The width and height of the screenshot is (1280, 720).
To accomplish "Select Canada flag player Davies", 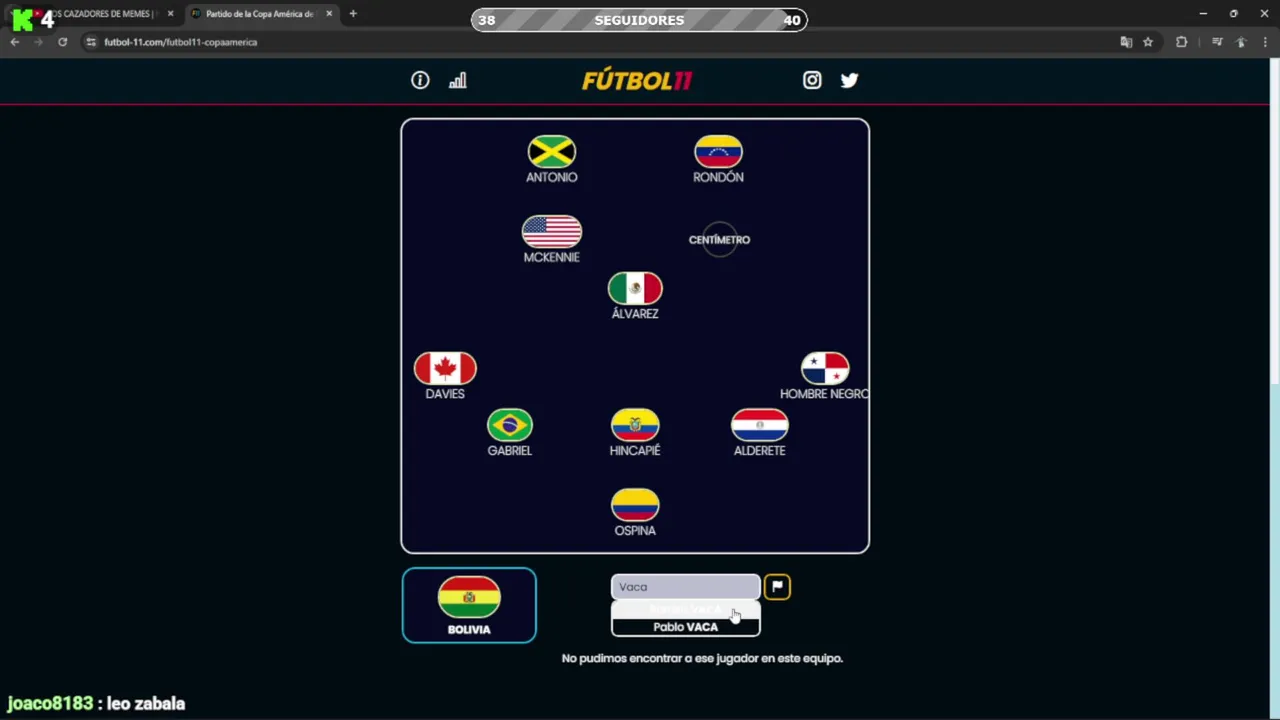I will [445, 376].
